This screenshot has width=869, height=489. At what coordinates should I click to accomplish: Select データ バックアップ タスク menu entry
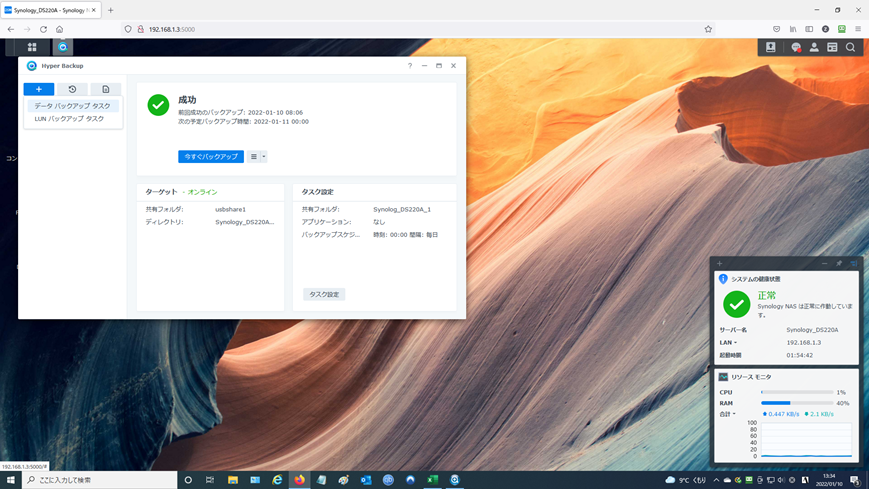[x=73, y=106]
